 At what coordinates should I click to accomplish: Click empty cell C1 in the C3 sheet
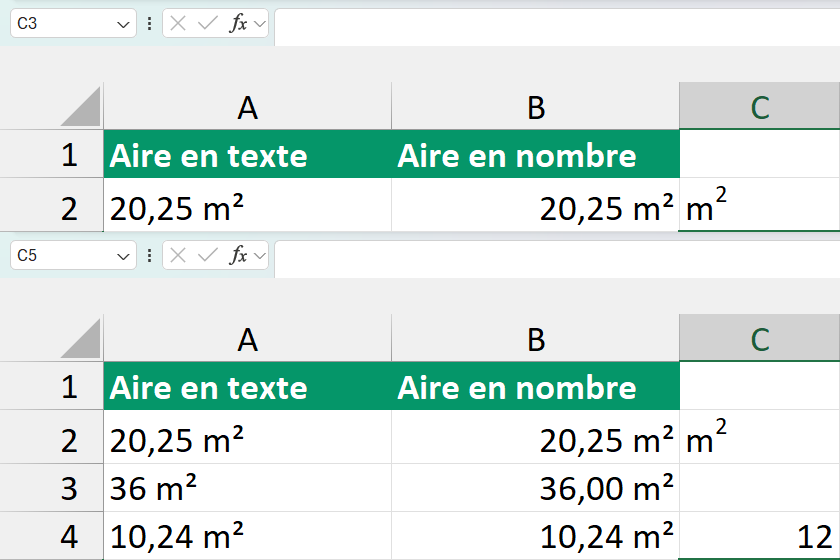[760, 154]
